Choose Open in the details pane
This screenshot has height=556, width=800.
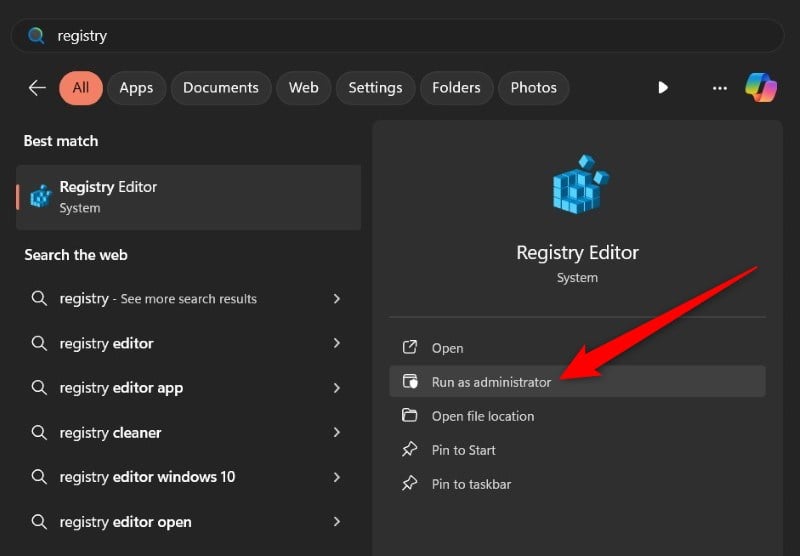coord(577,348)
